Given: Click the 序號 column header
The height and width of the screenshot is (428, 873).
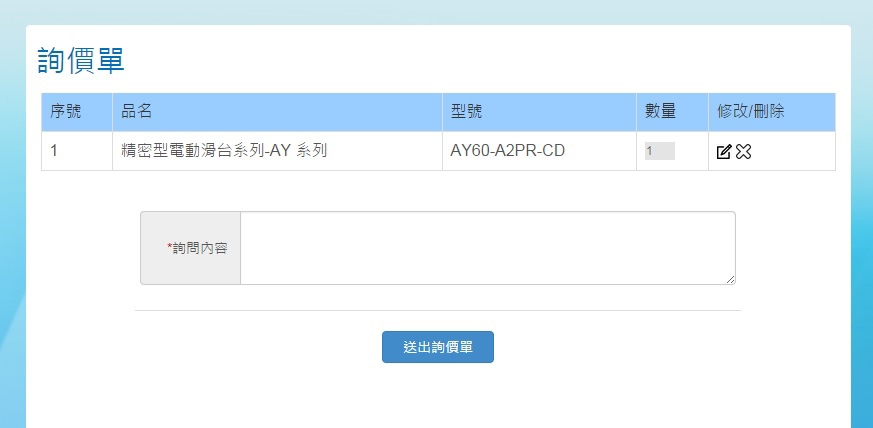Looking at the screenshot, I should (77, 112).
